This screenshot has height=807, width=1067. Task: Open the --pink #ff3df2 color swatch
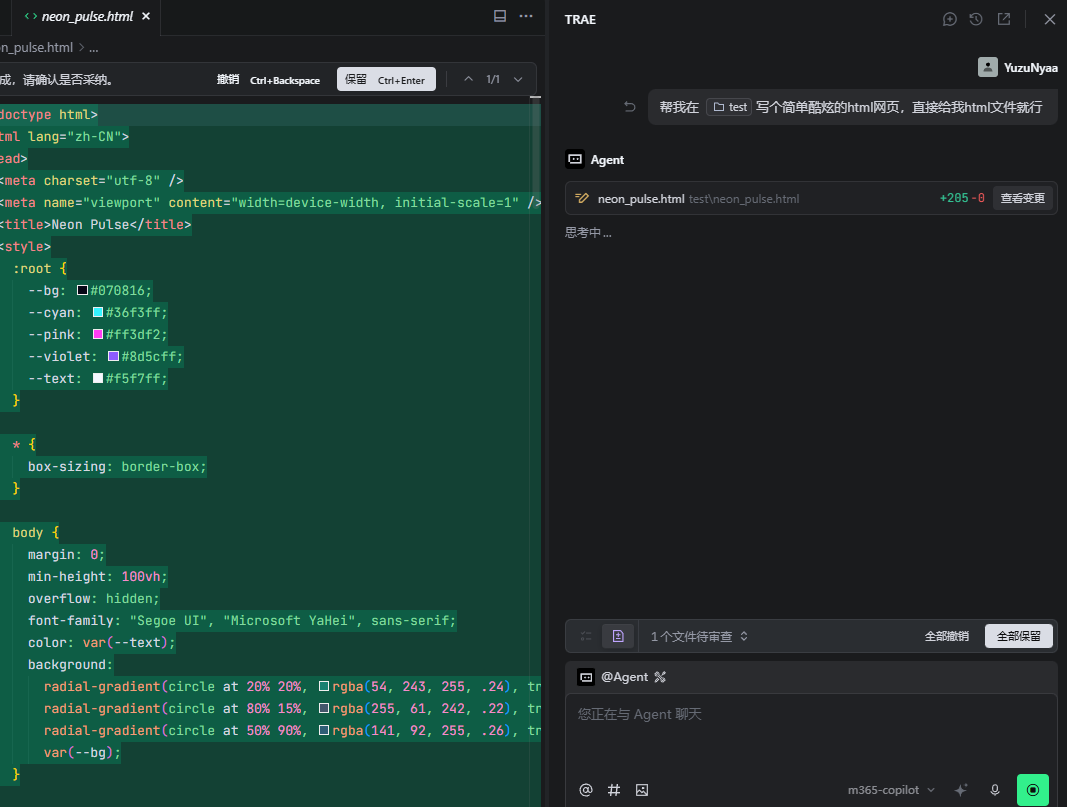click(x=98, y=334)
